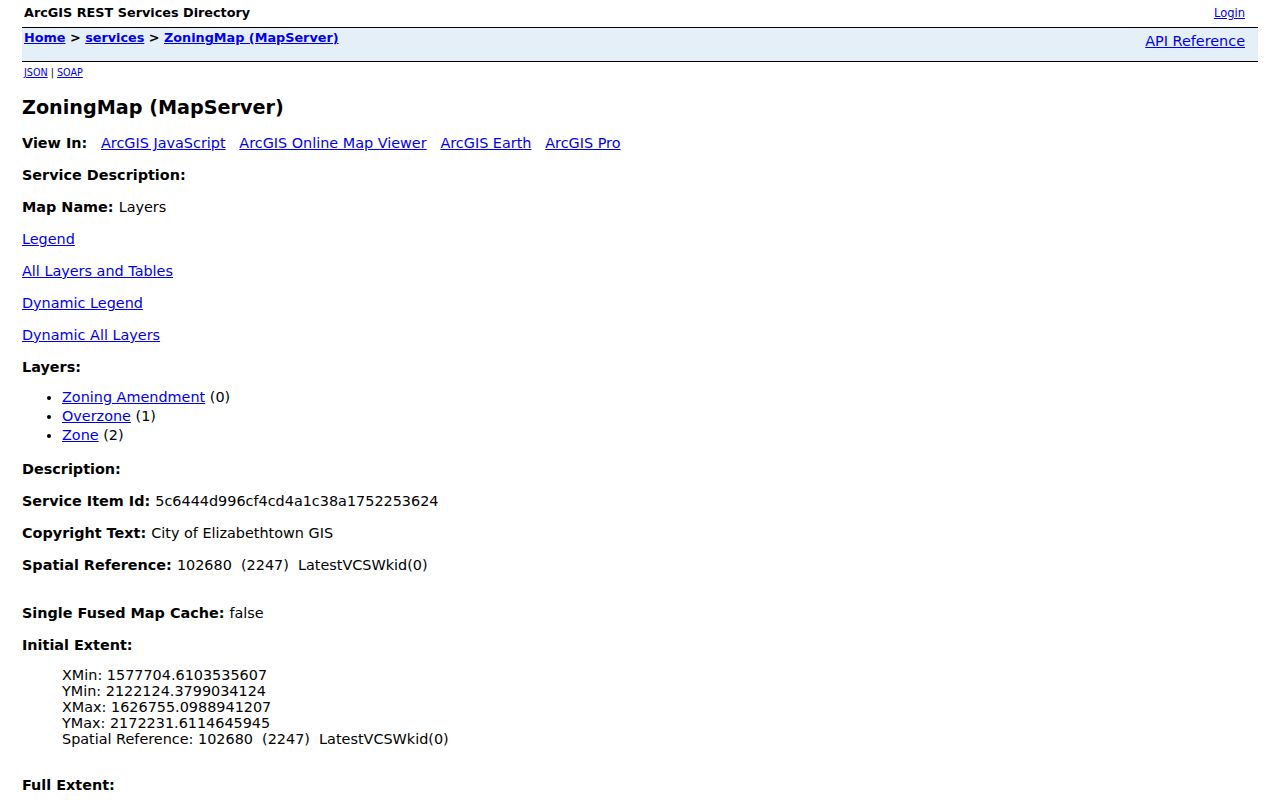Open the API Reference link
This screenshot has width=1280, height=800.
point(1195,41)
